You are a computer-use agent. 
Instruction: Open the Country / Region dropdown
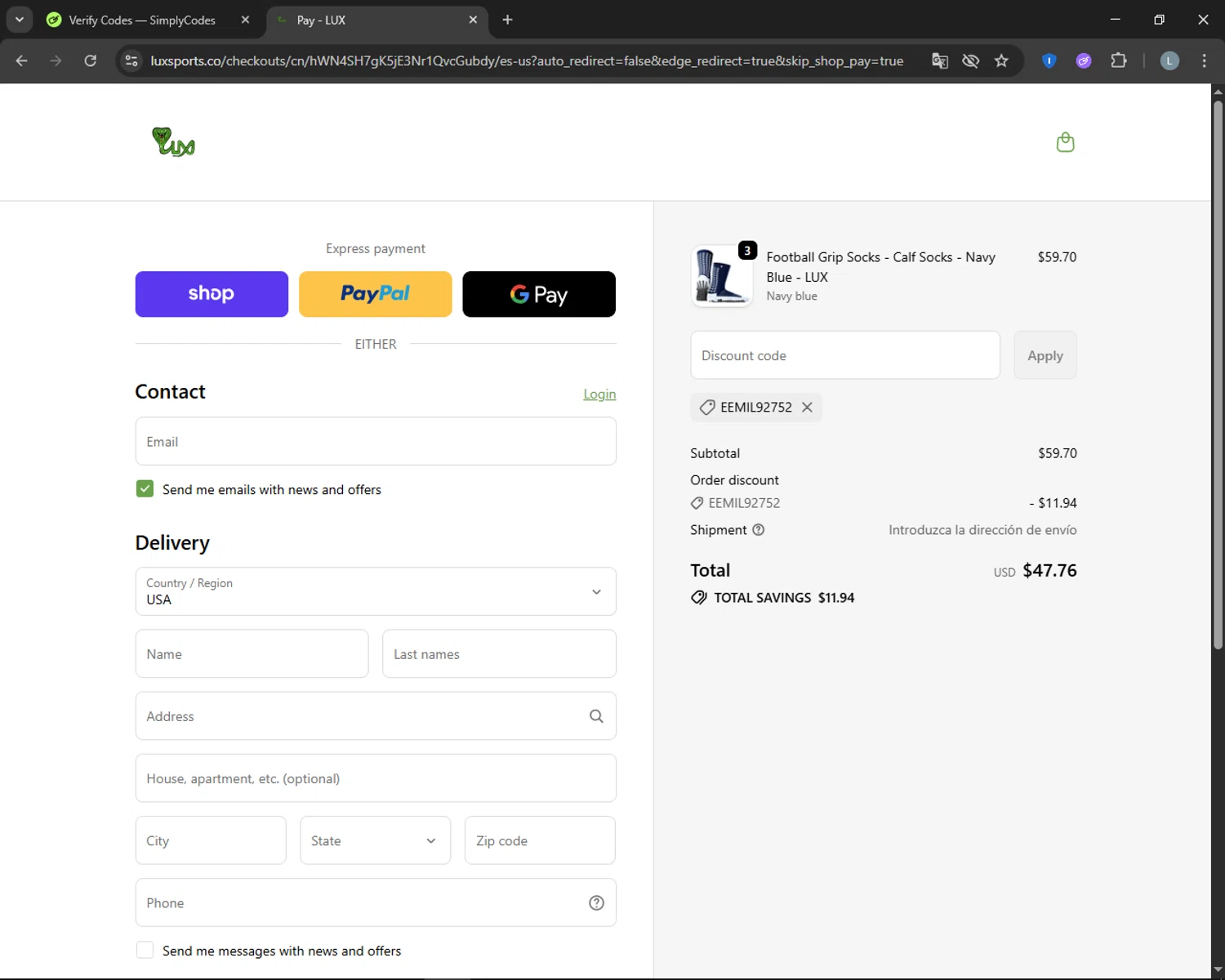point(376,591)
